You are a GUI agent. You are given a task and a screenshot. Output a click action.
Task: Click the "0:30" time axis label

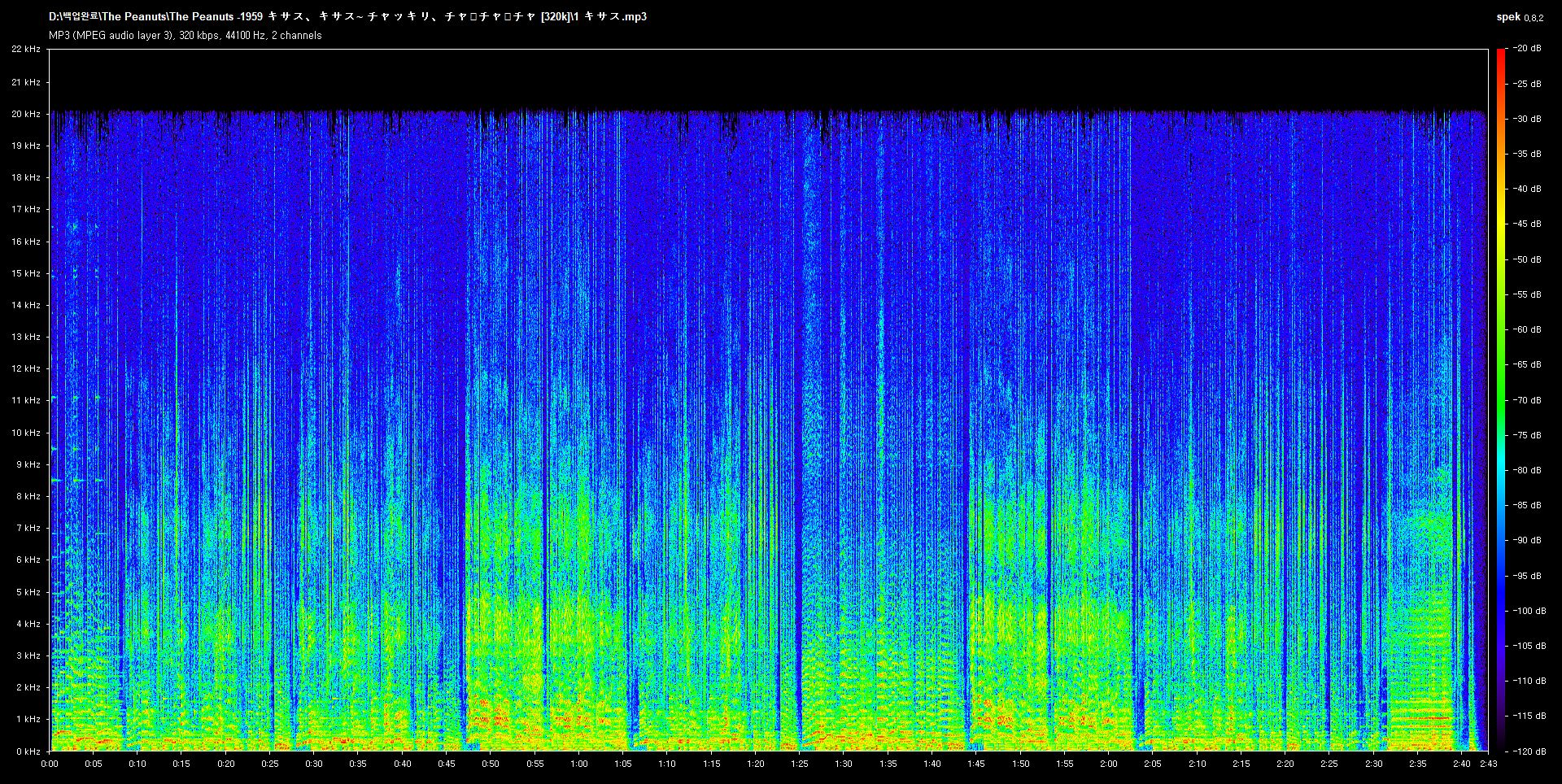click(x=314, y=764)
